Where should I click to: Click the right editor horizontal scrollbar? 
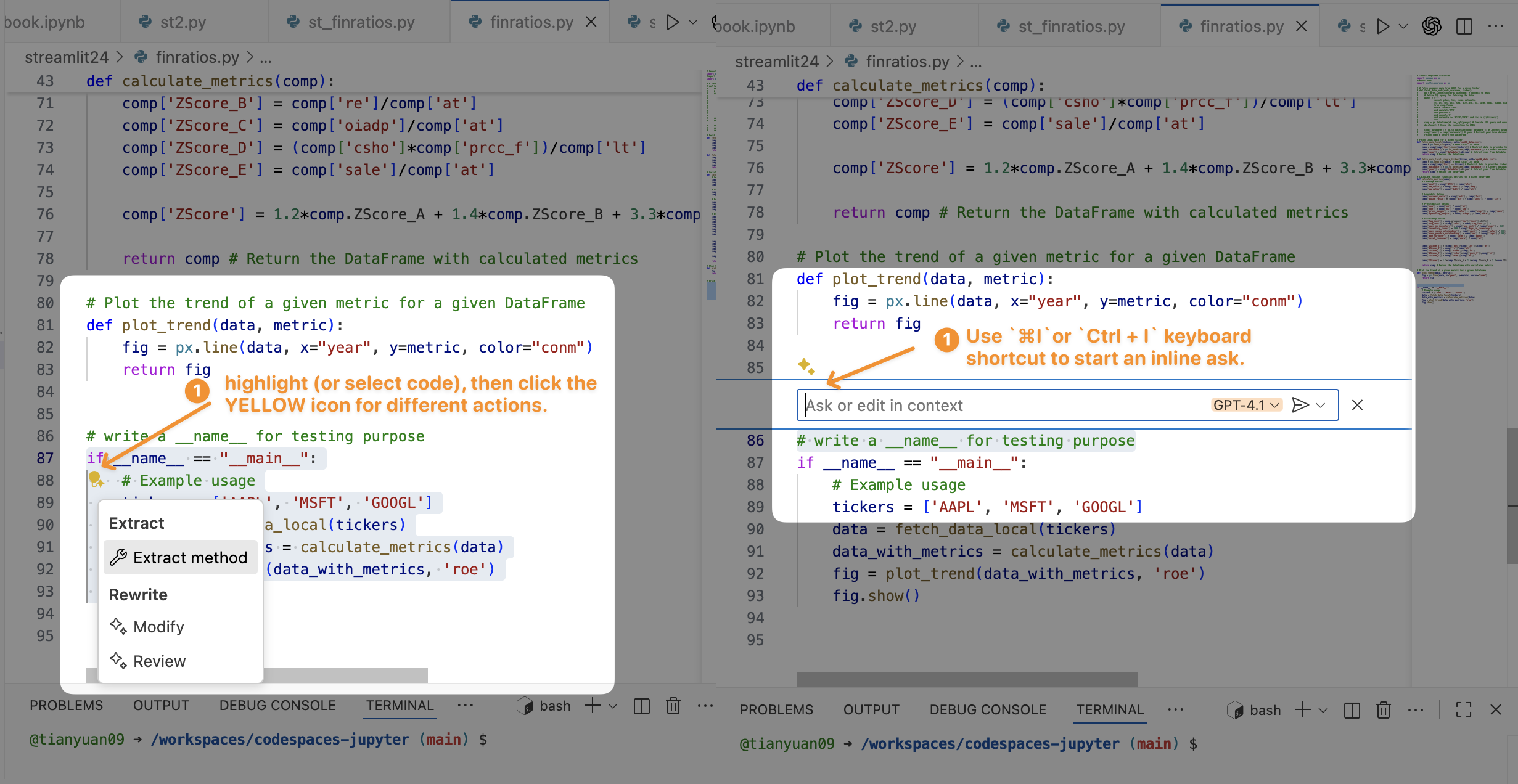click(967, 679)
